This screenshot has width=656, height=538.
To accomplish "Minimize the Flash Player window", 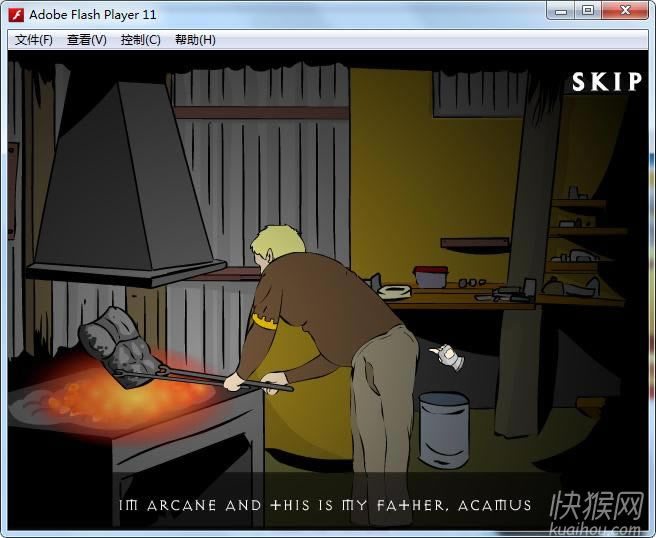I will pyautogui.click(x=561, y=11).
